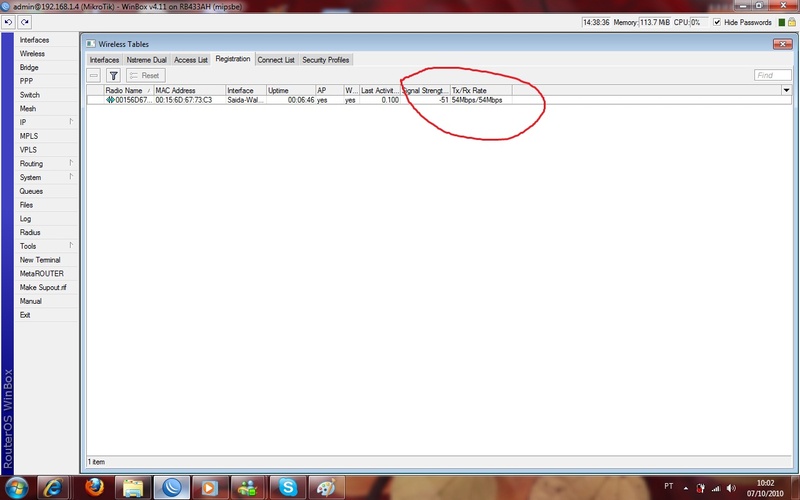
Task: Click the green status square indicator
Action: pos(782,22)
